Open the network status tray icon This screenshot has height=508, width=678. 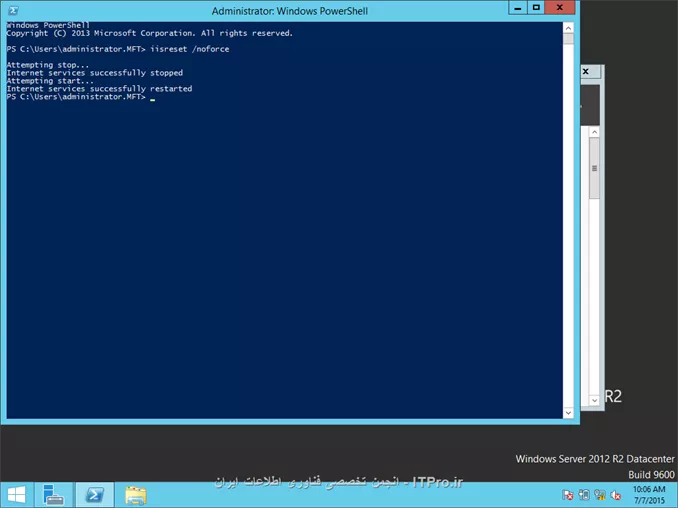tap(600, 495)
